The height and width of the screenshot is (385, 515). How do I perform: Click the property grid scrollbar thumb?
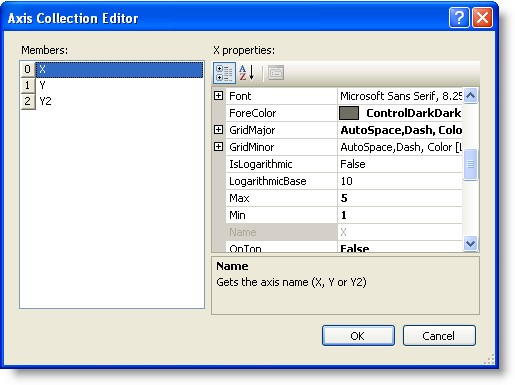[x=470, y=164]
